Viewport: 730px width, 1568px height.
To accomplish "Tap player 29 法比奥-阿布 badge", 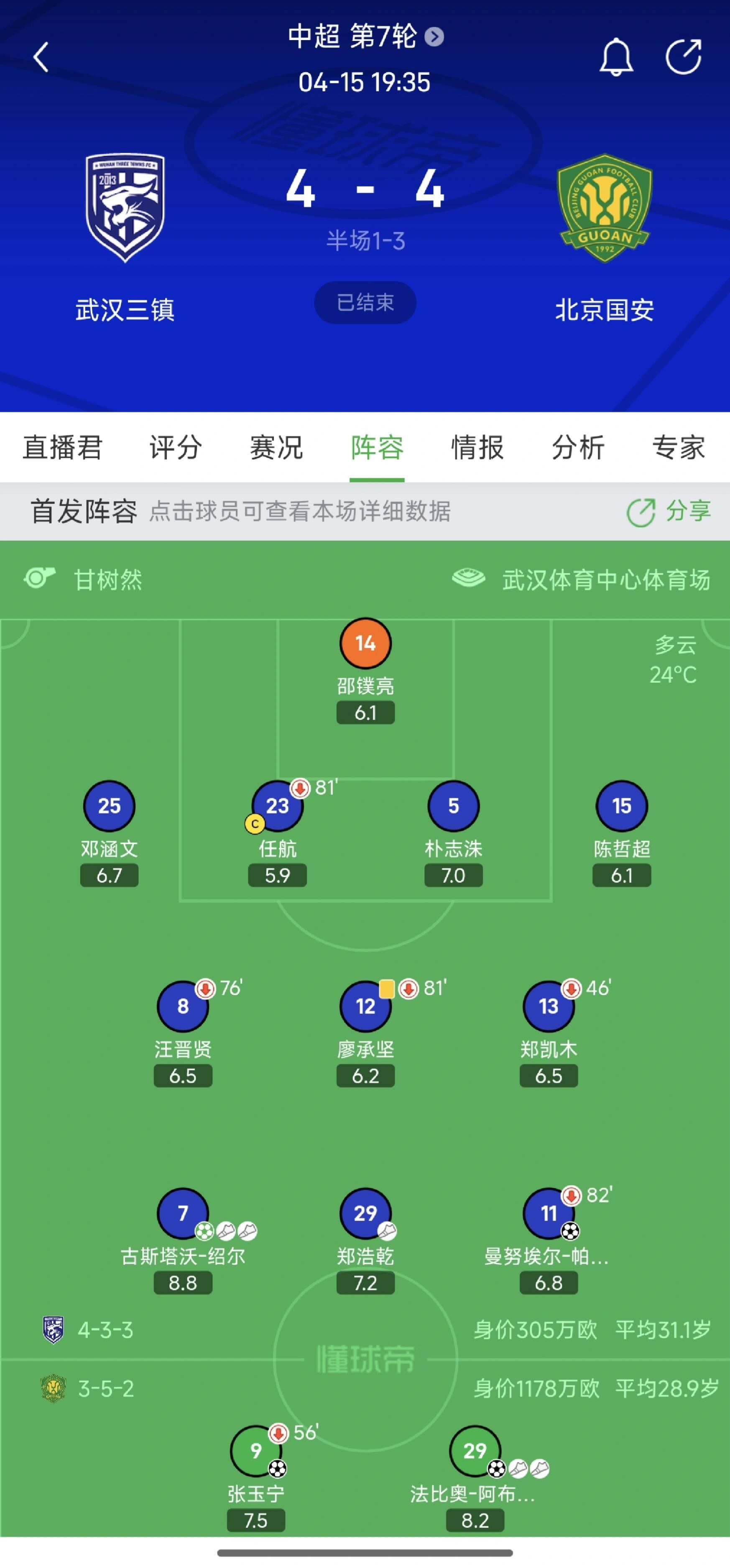I will click(x=475, y=1451).
